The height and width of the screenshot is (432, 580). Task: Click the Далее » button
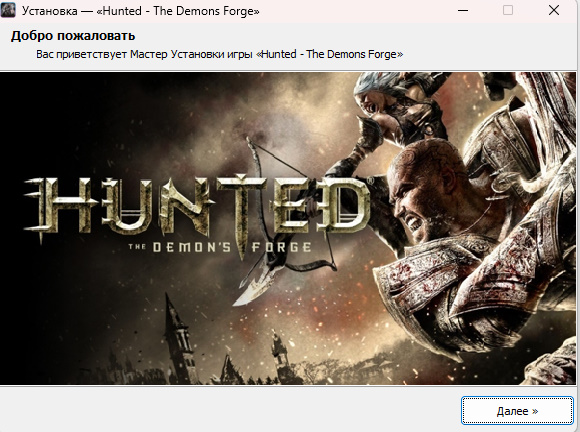pyautogui.click(x=517, y=411)
